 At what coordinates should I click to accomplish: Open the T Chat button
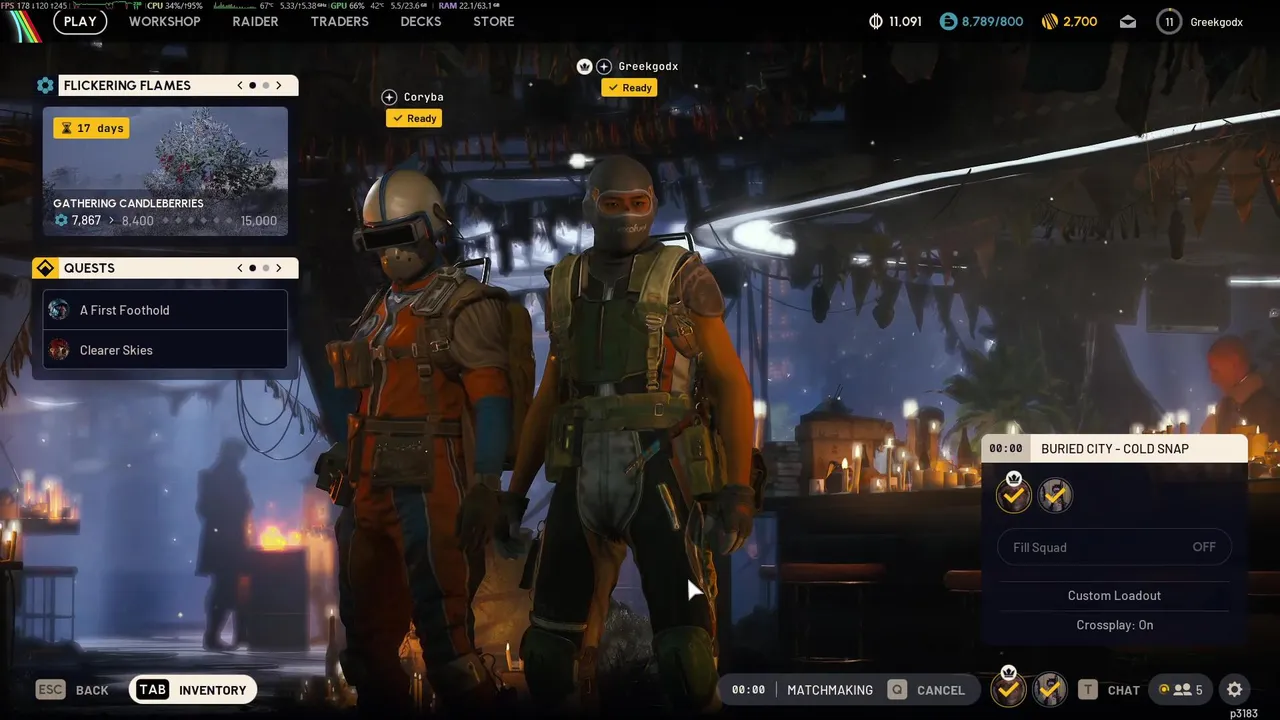tap(1109, 690)
